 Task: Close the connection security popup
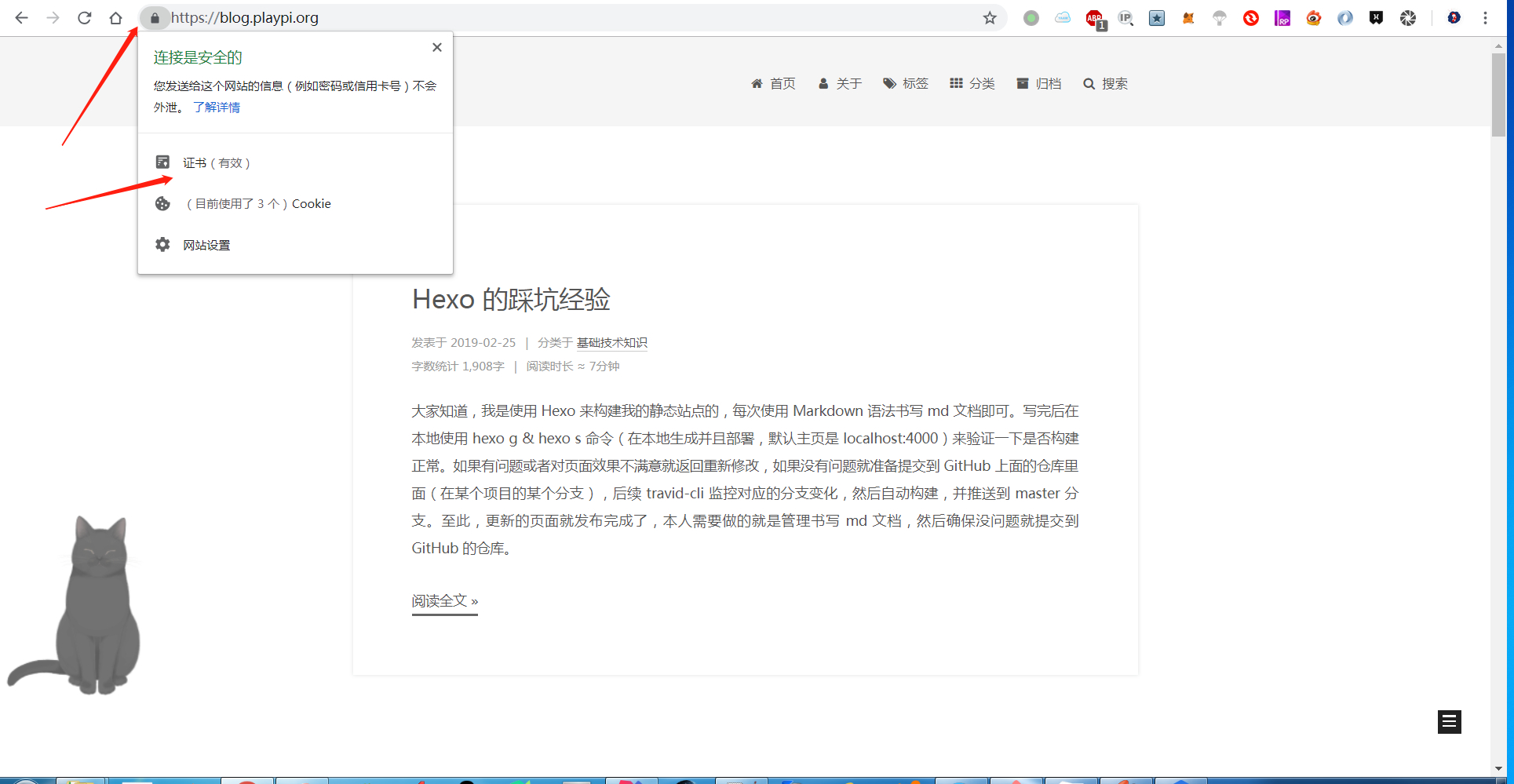(437, 47)
